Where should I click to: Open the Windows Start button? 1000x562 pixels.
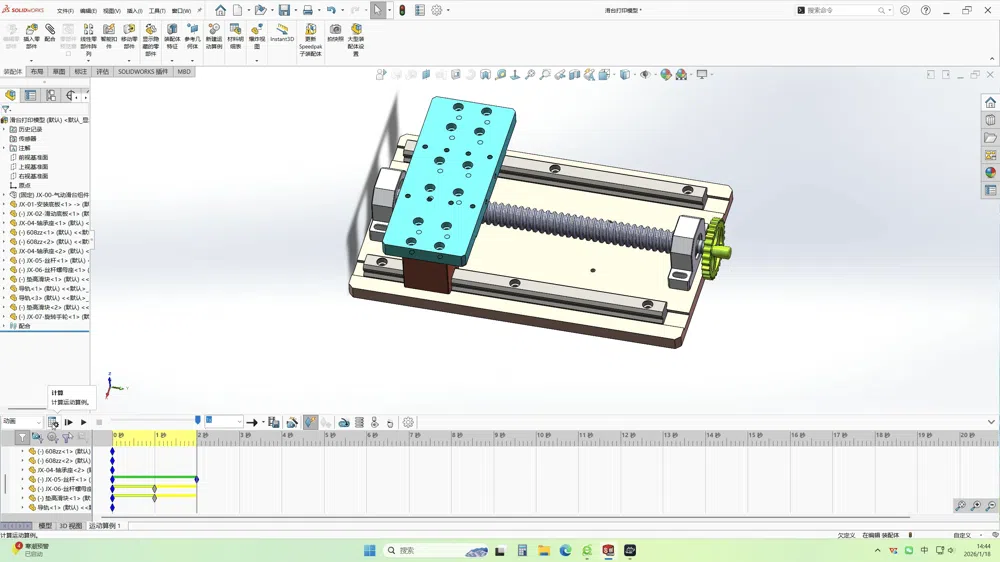(x=369, y=551)
